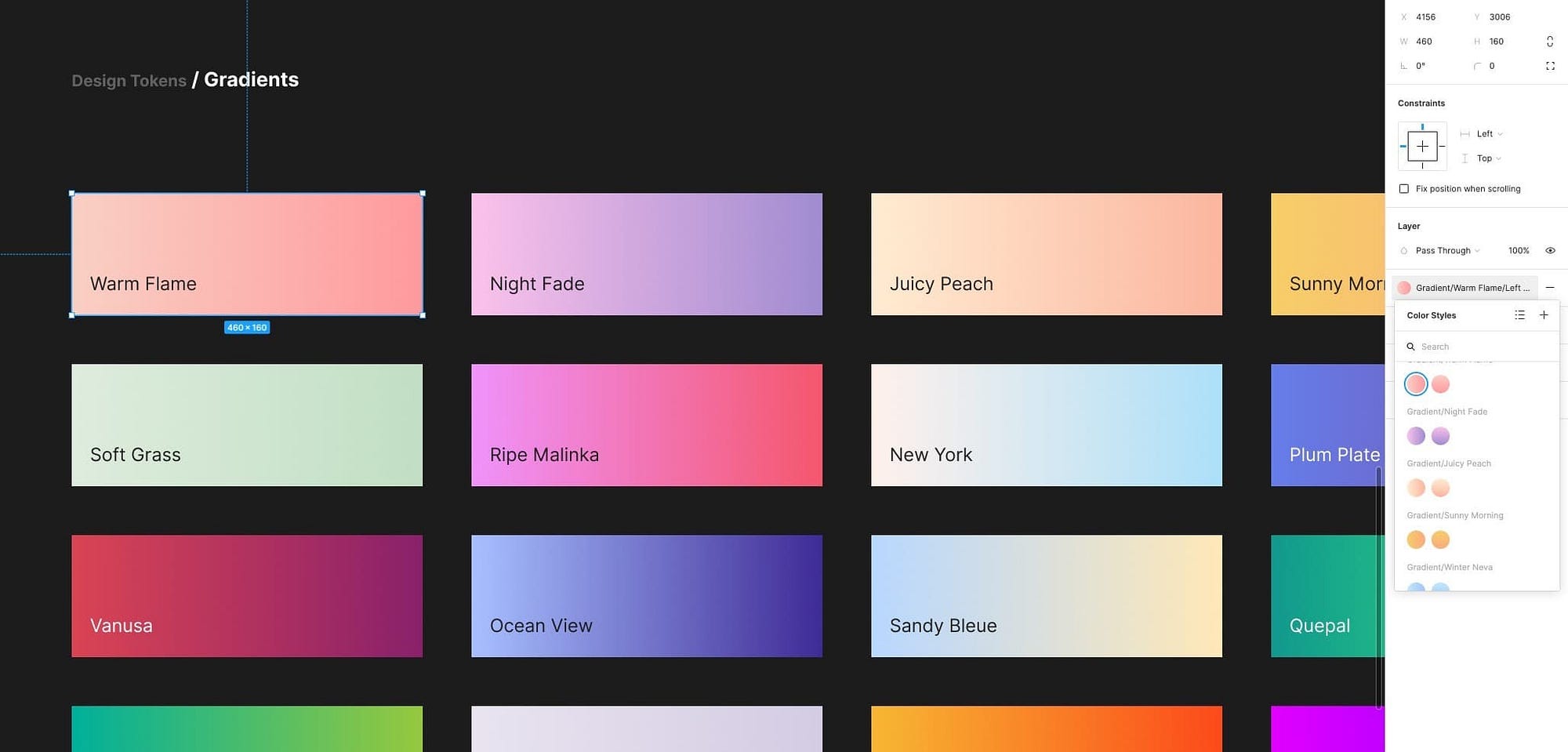This screenshot has height=752, width=1568.
Task: Switch color styles to list view
Action: (x=1519, y=315)
